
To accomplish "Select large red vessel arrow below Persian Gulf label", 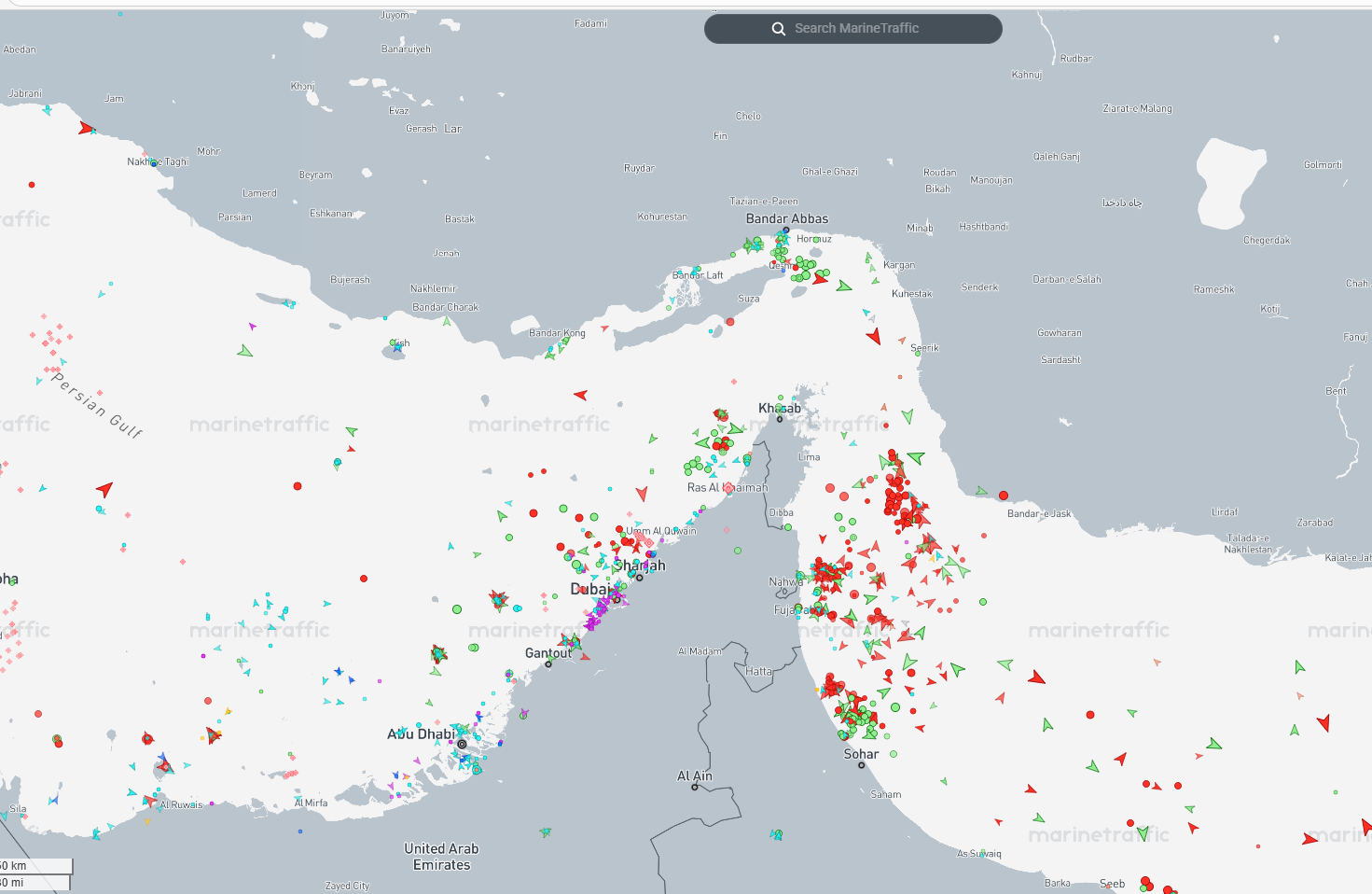I will [104, 489].
